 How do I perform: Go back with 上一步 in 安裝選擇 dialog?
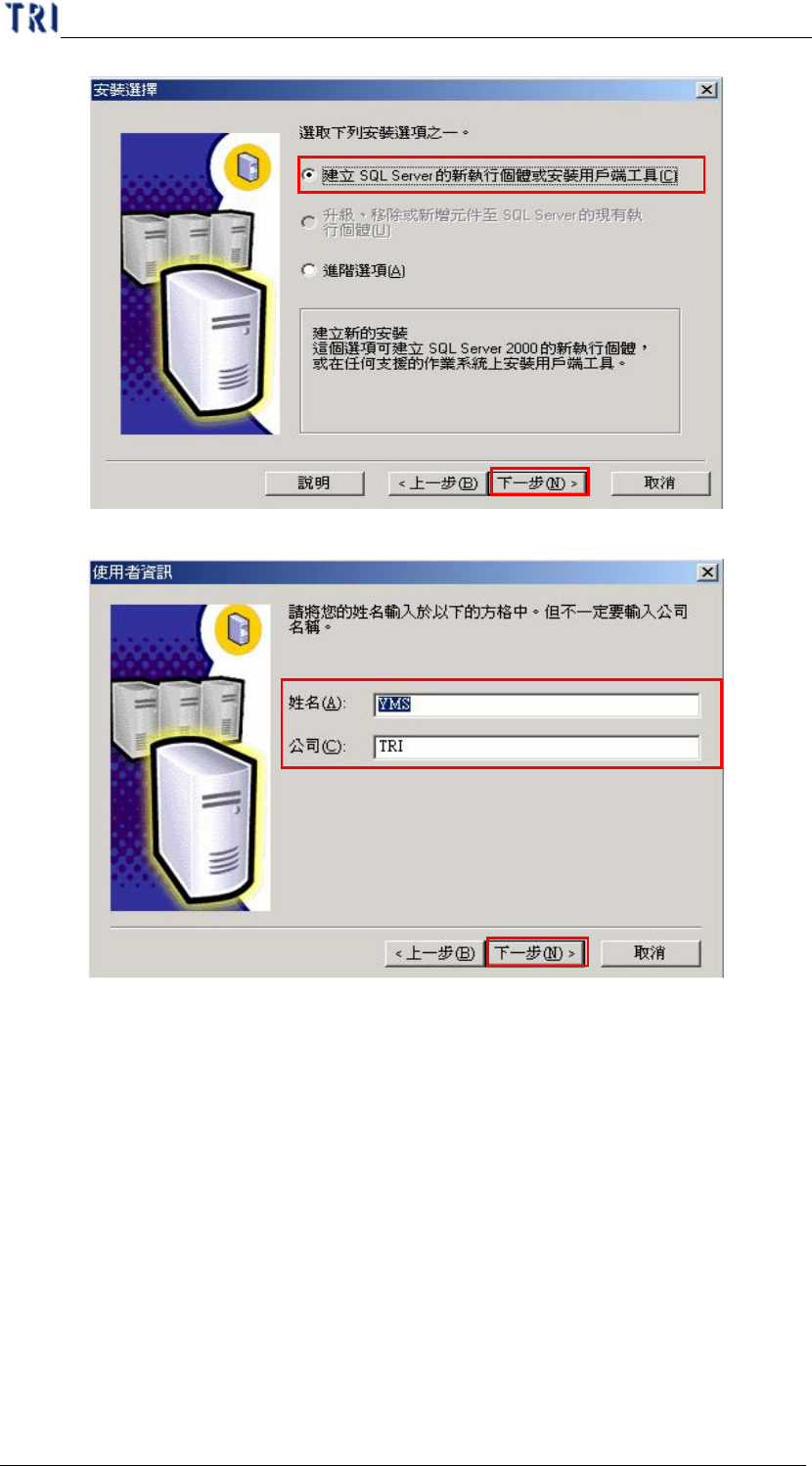tap(435, 482)
